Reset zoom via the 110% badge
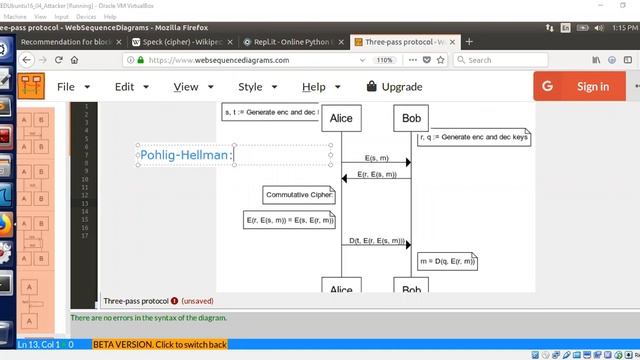This screenshot has width=640, height=360. (384, 60)
